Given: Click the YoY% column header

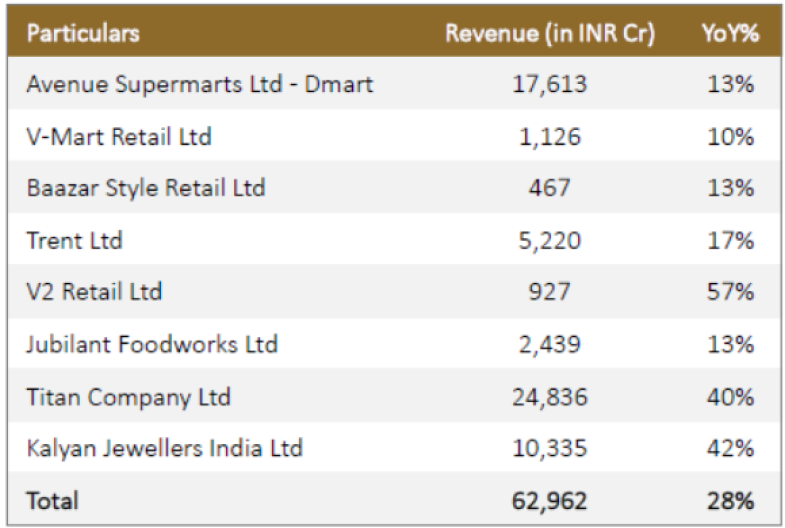Looking at the screenshot, I should (x=730, y=34).
